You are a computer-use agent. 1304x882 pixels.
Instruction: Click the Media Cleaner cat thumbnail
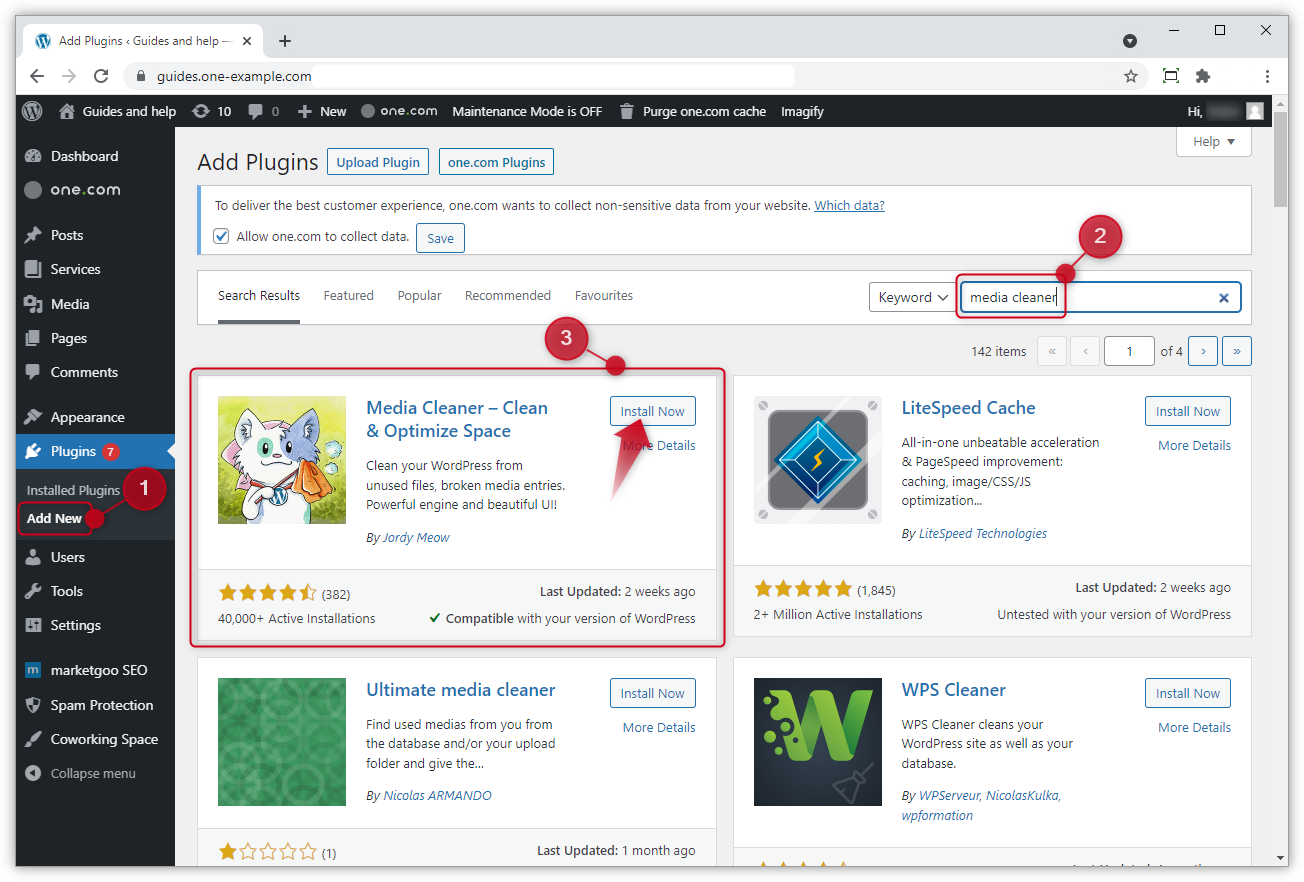point(281,460)
